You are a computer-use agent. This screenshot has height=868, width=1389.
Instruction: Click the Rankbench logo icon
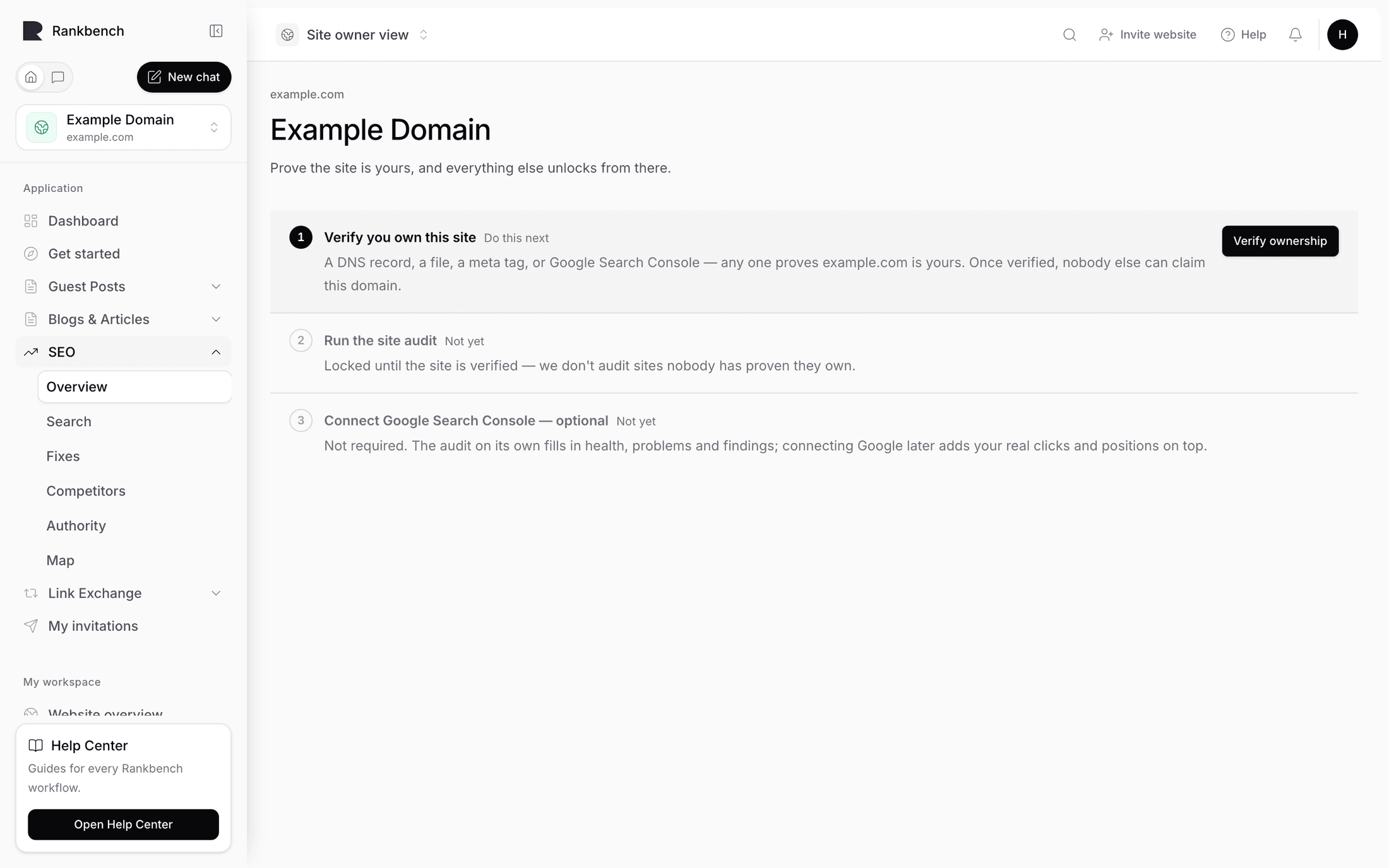[x=32, y=31]
